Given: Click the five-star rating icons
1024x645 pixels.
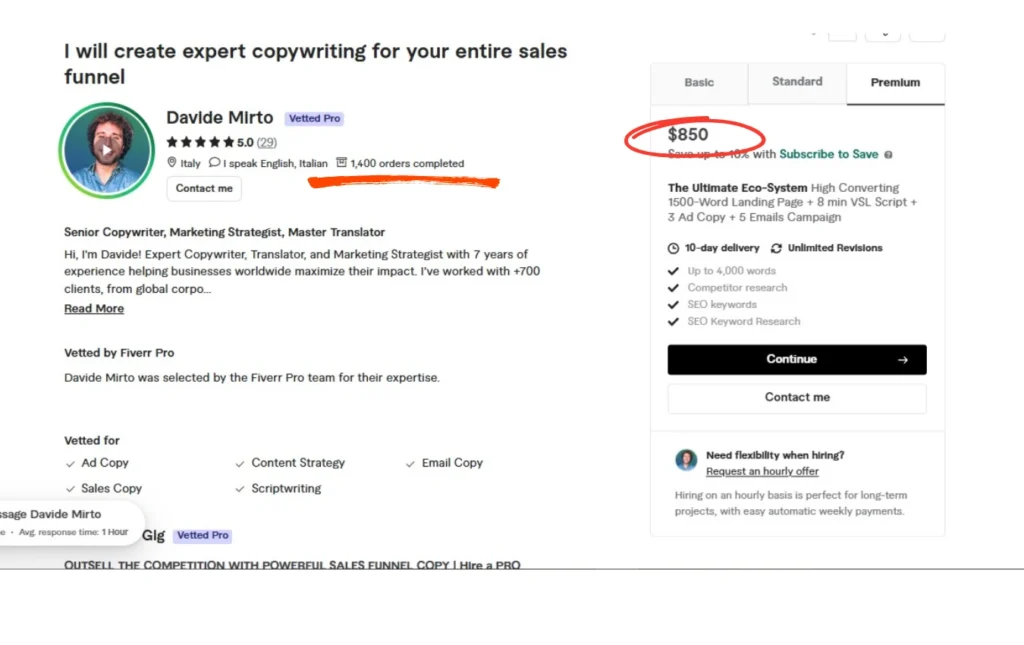Looking at the screenshot, I should [x=200, y=143].
